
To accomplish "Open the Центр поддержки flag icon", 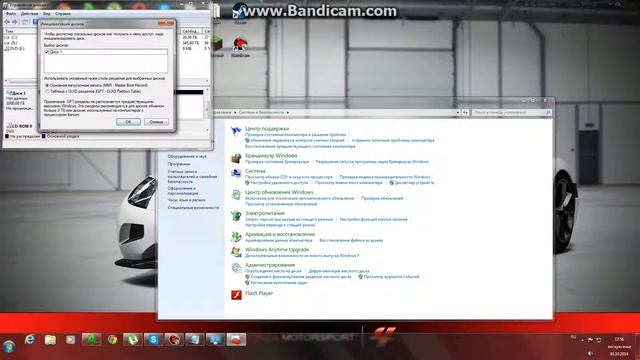I will [x=236, y=131].
